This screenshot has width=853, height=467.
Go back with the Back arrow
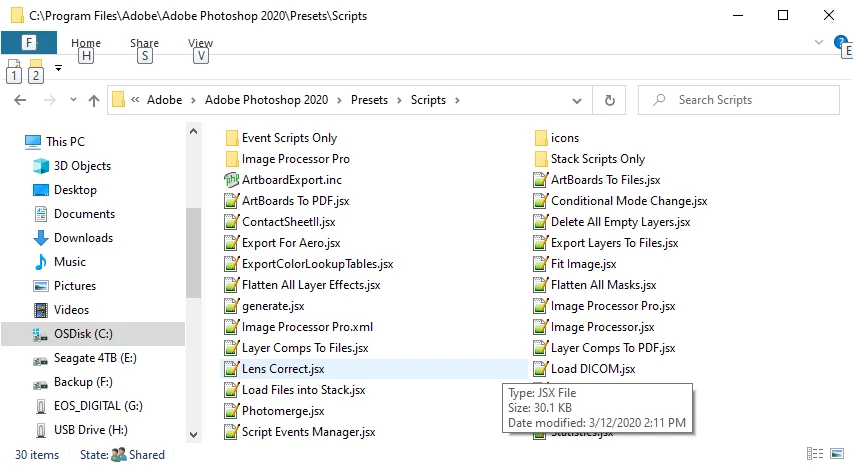click(x=20, y=100)
